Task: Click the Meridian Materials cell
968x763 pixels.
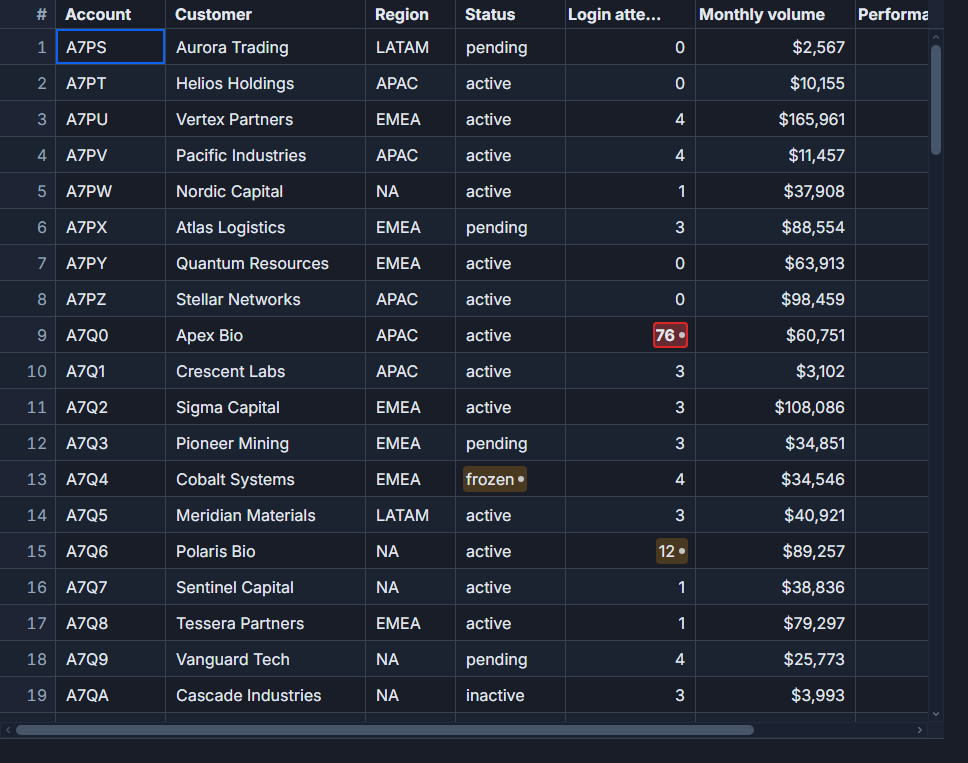Action: (x=265, y=515)
